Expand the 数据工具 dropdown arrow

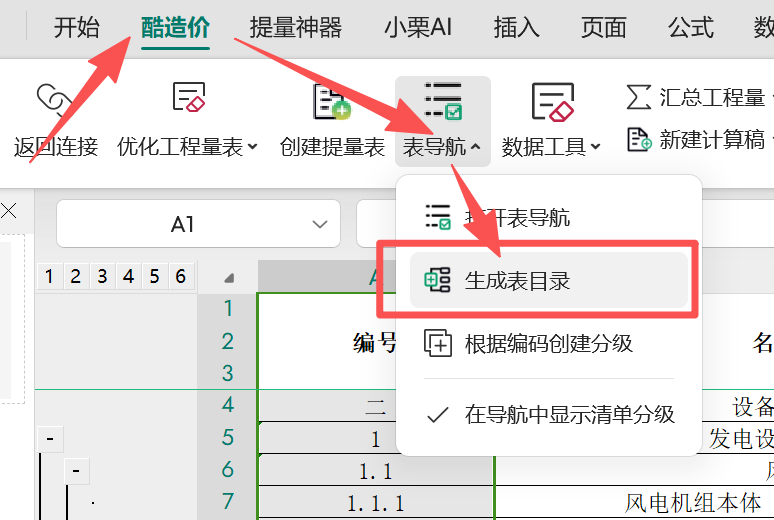[x=596, y=147]
